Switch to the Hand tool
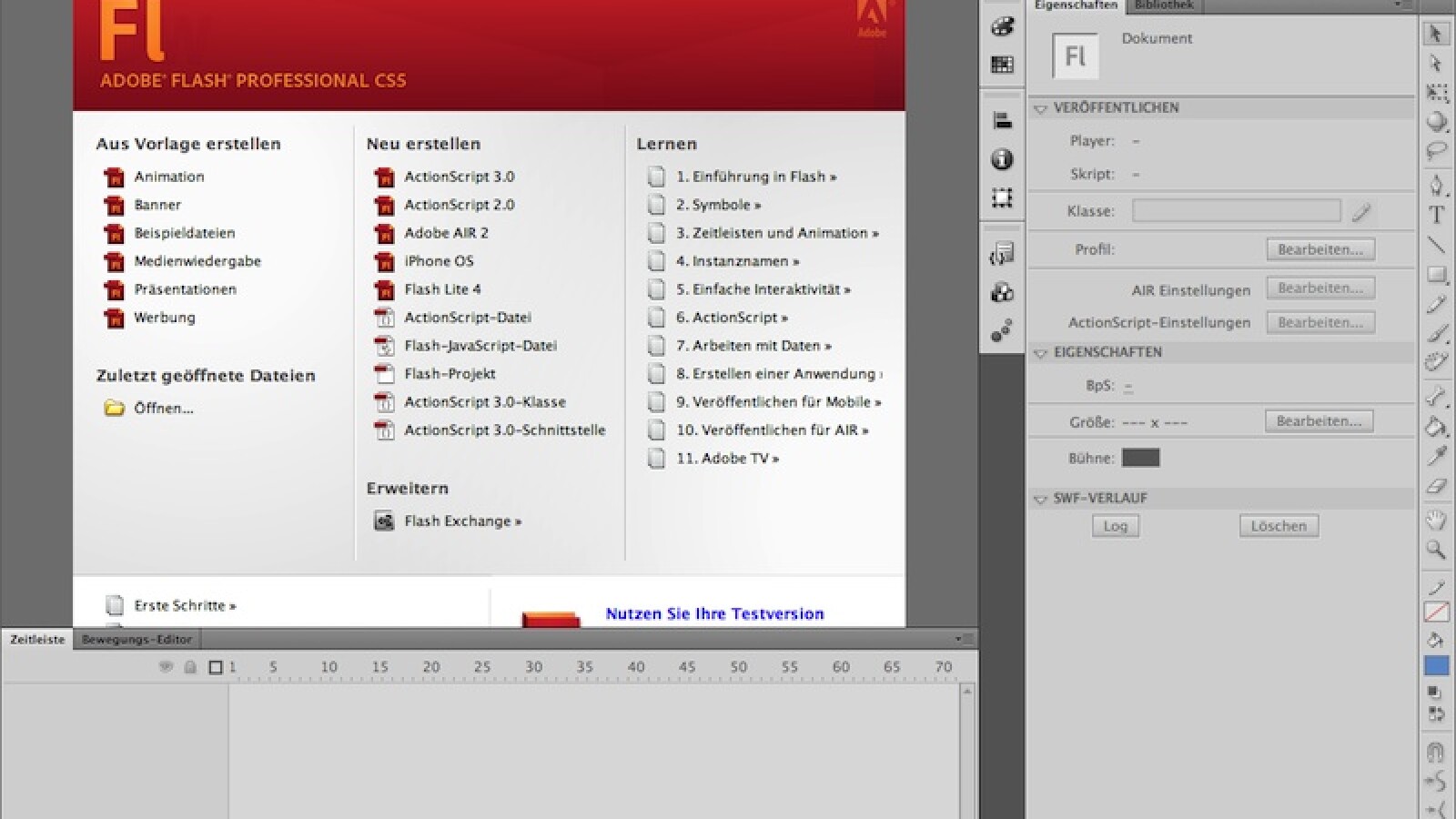The height and width of the screenshot is (819, 1456). [1436, 520]
